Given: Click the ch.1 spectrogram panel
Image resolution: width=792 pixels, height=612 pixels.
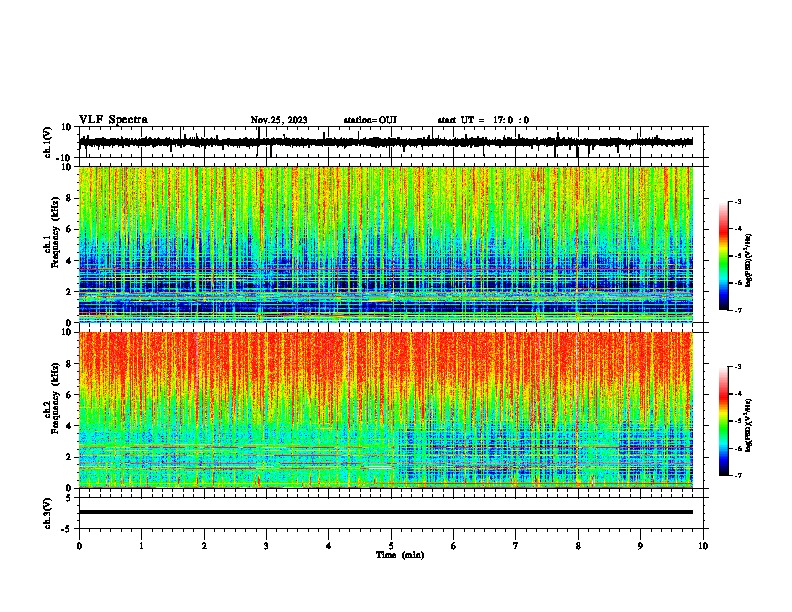Looking at the screenshot, I should click(x=386, y=244).
